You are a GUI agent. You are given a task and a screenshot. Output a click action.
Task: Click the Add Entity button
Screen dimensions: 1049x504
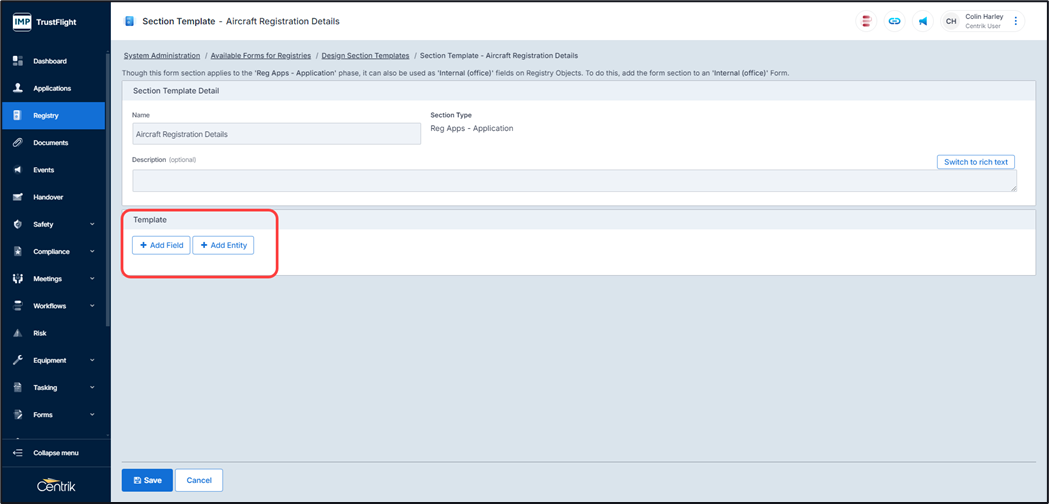point(223,246)
